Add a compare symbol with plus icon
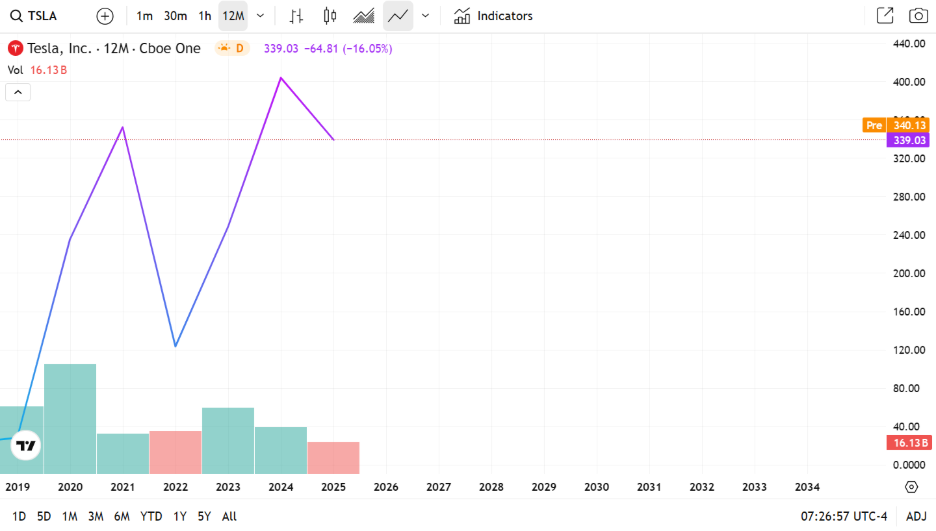This screenshot has width=936, height=531. [104, 16]
